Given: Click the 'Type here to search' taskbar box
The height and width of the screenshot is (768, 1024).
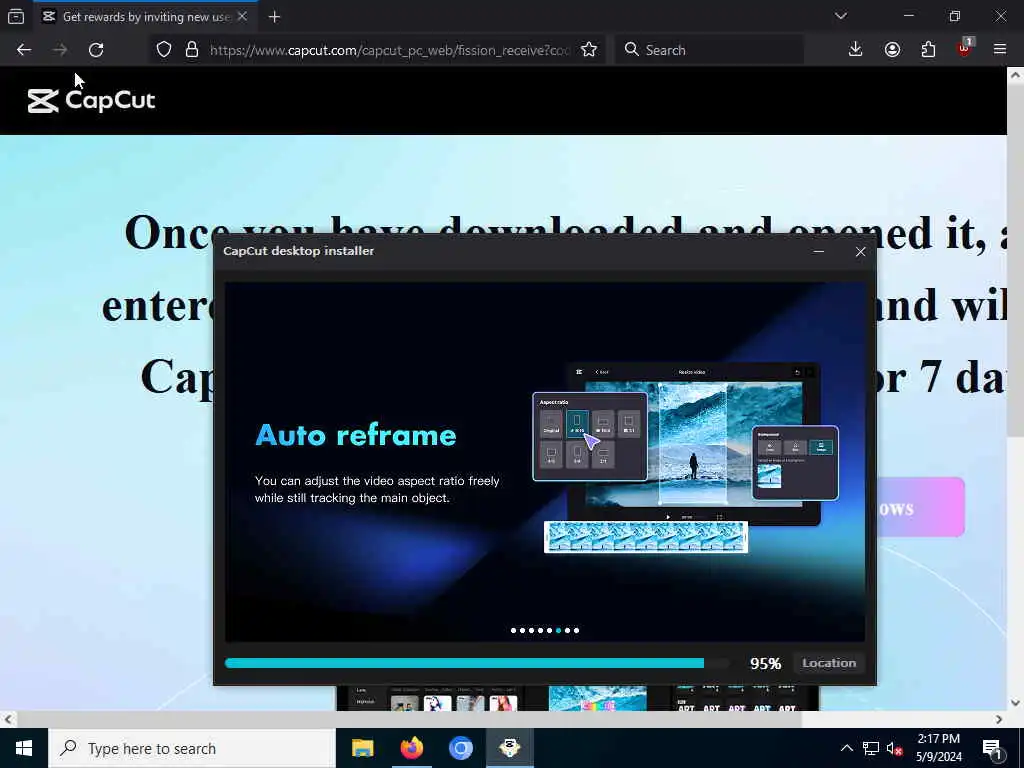Looking at the screenshot, I should tap(192, 748).
